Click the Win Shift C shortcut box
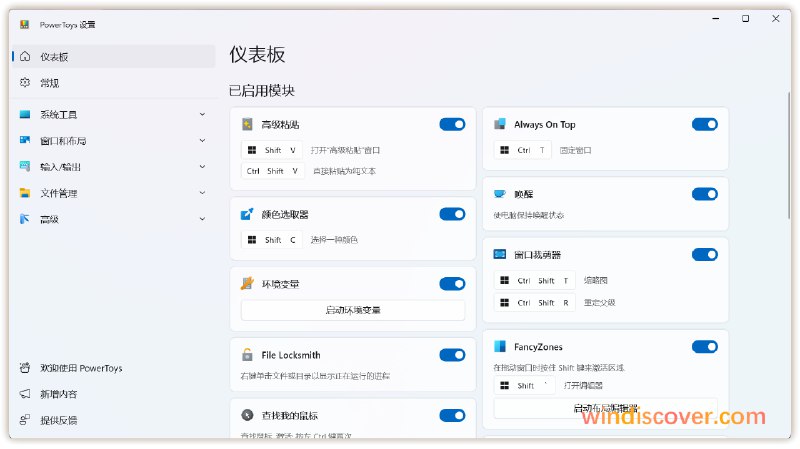Screen dimensions: 800x449 point(272,240)
